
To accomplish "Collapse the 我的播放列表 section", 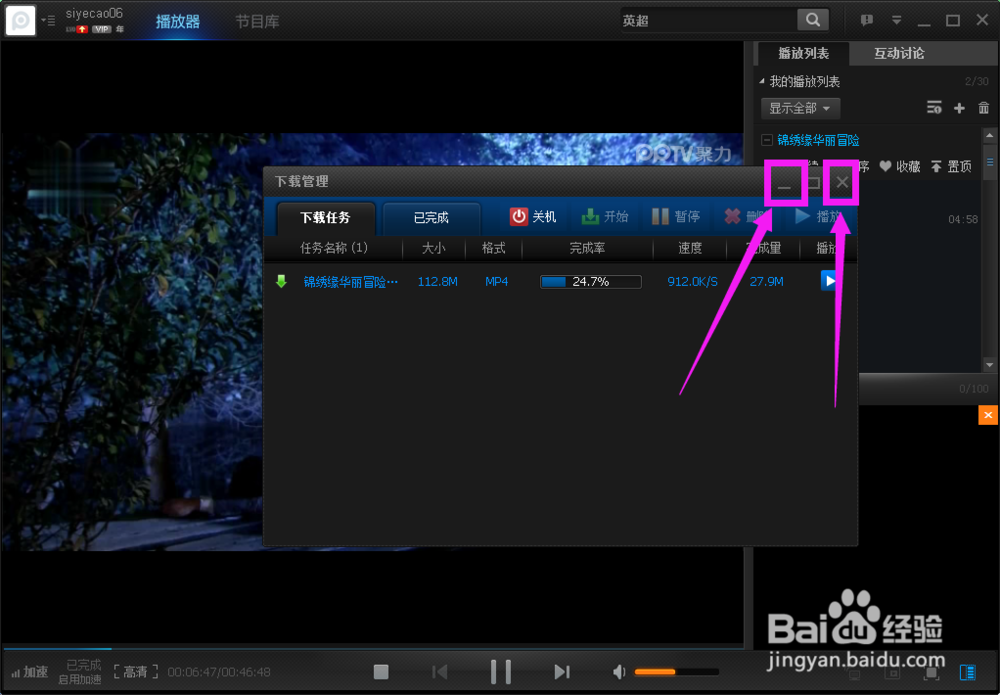I will [763, 81].
